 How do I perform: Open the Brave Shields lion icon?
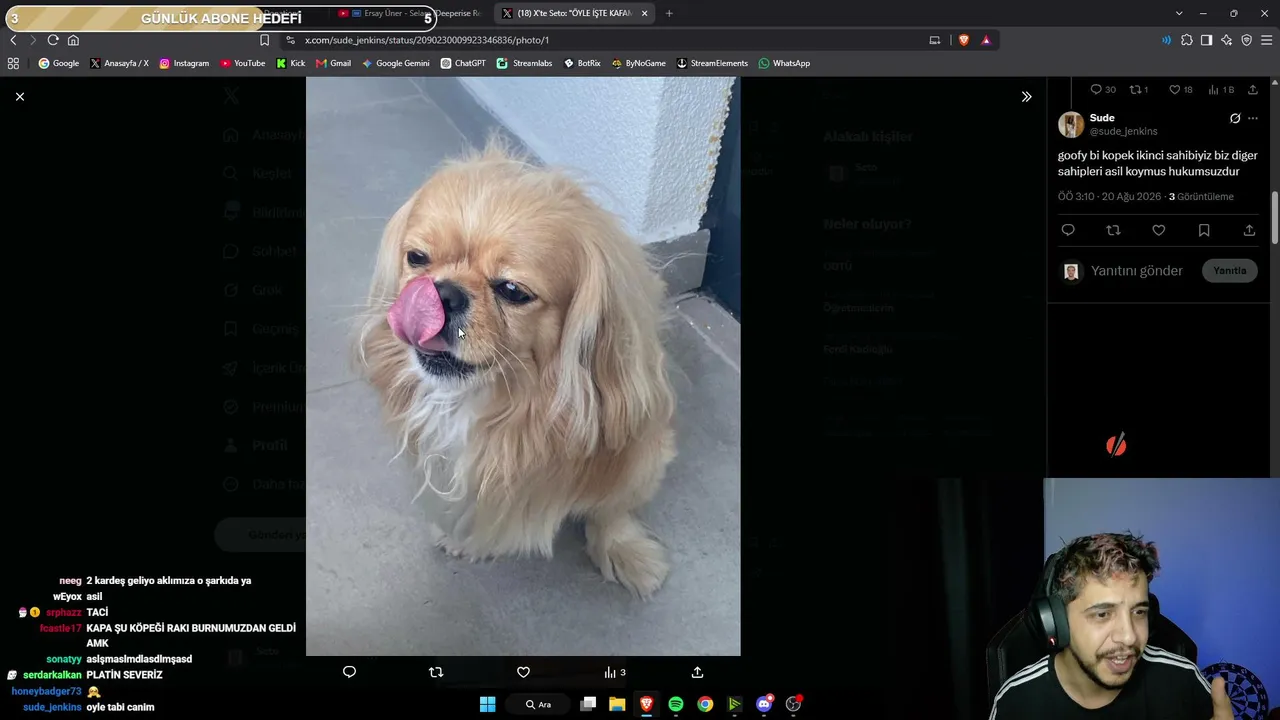click(964, 40)
